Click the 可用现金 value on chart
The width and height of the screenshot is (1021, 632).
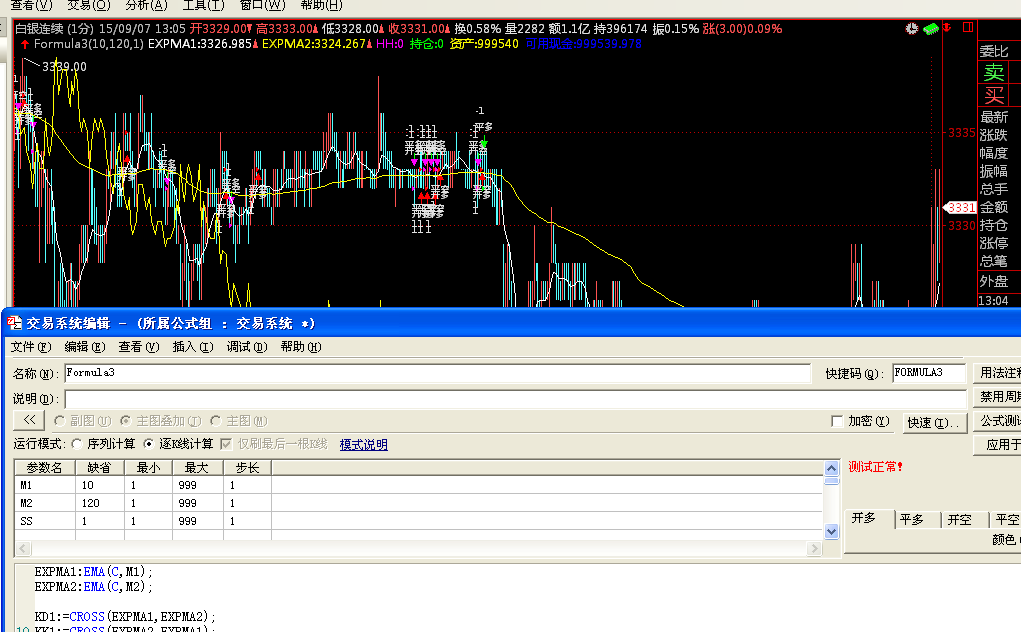click(583, 44)
